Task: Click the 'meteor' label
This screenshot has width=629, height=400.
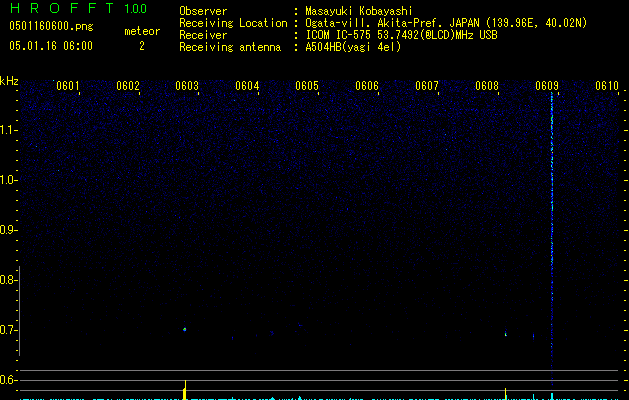Action: pyautogui.click(x=142, y=31)
